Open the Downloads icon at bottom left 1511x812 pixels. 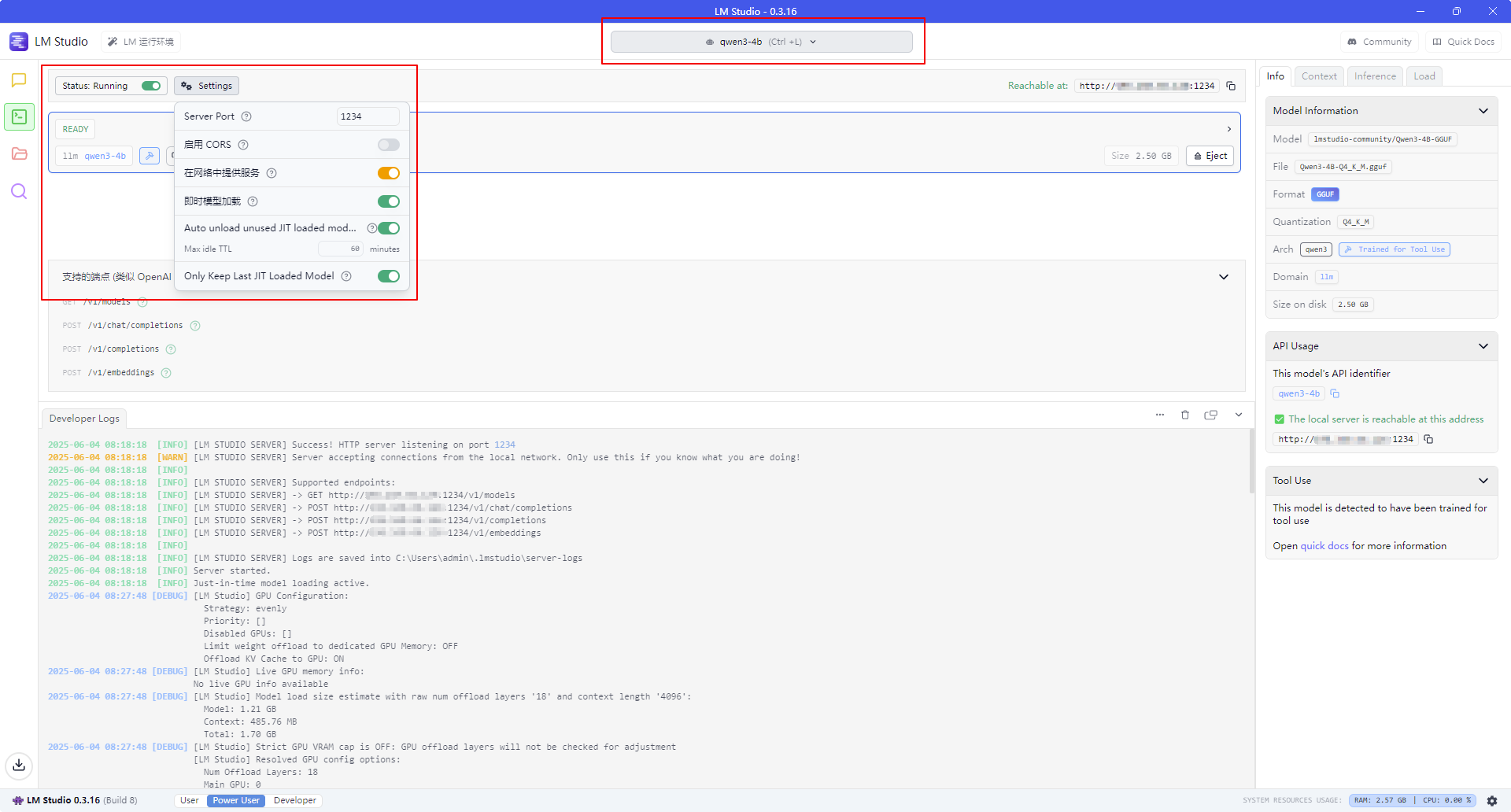[19, 765]
